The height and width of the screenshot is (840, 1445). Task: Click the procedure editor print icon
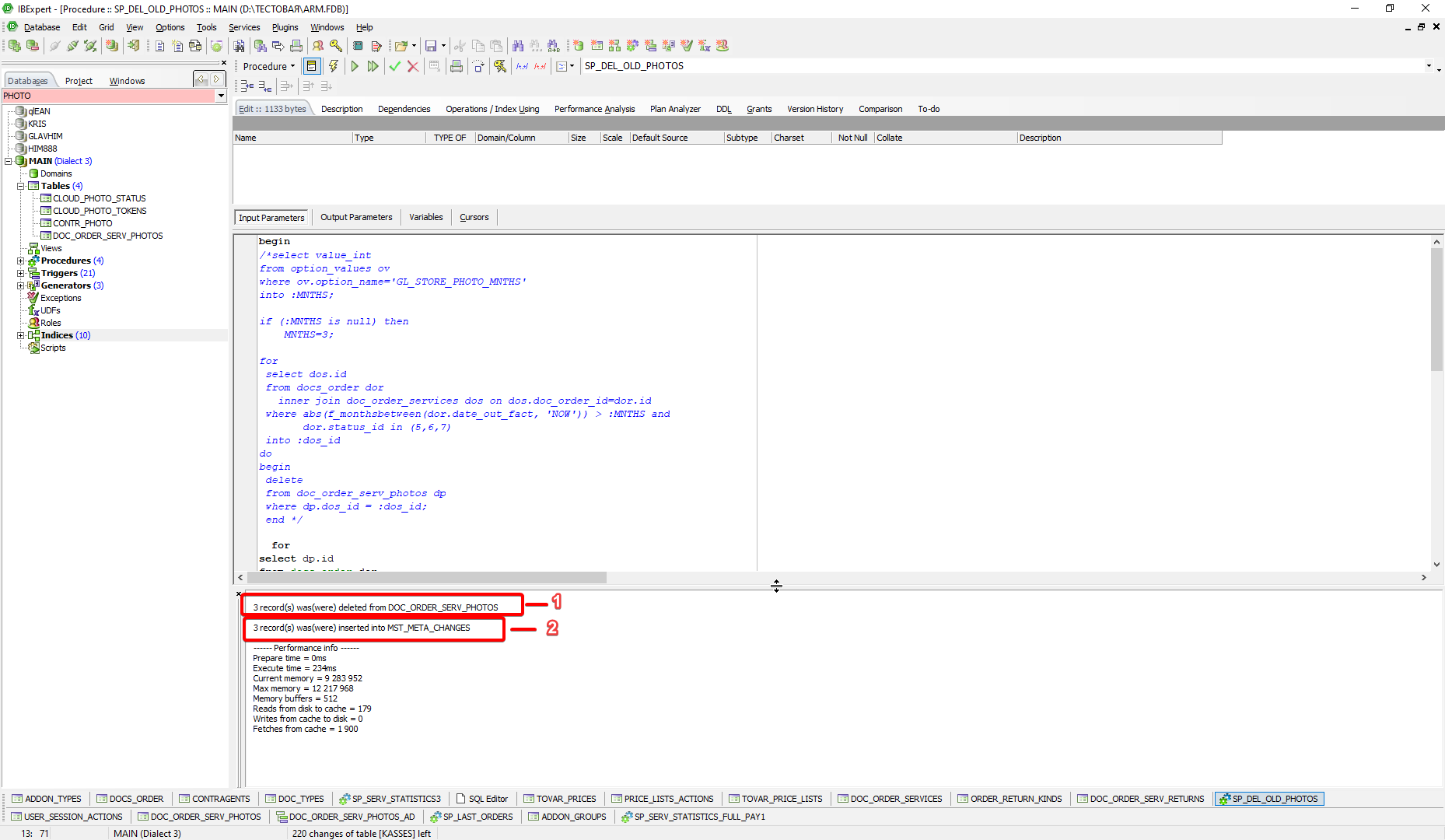click(457, 66)
